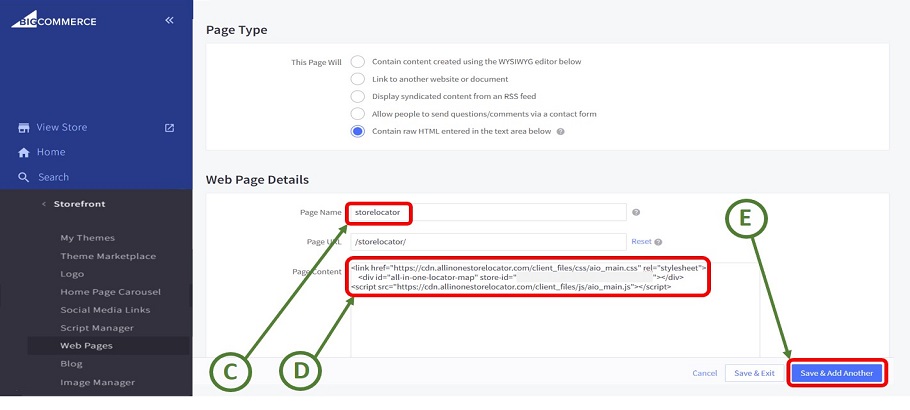Click into the Page URL field
Viewport: 910px width, 410px height.
click(x=487, y=242)
